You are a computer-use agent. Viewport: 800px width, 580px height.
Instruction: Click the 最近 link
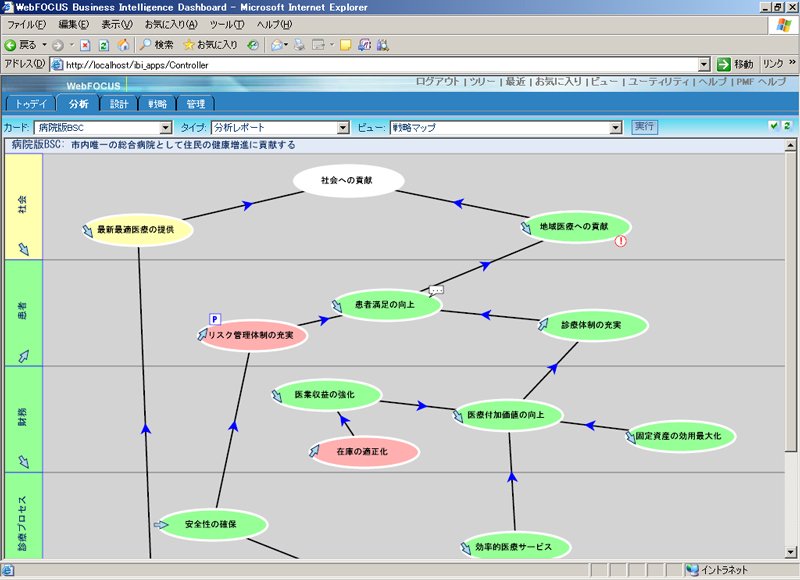click(x=515, y=82)
